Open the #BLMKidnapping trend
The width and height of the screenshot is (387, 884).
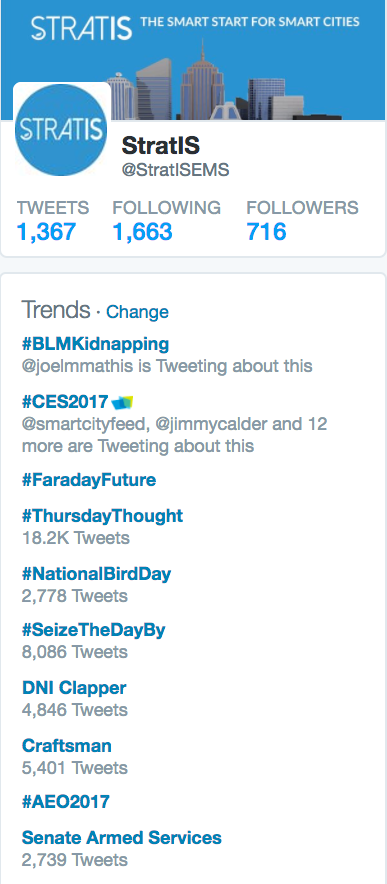(95, 343)
